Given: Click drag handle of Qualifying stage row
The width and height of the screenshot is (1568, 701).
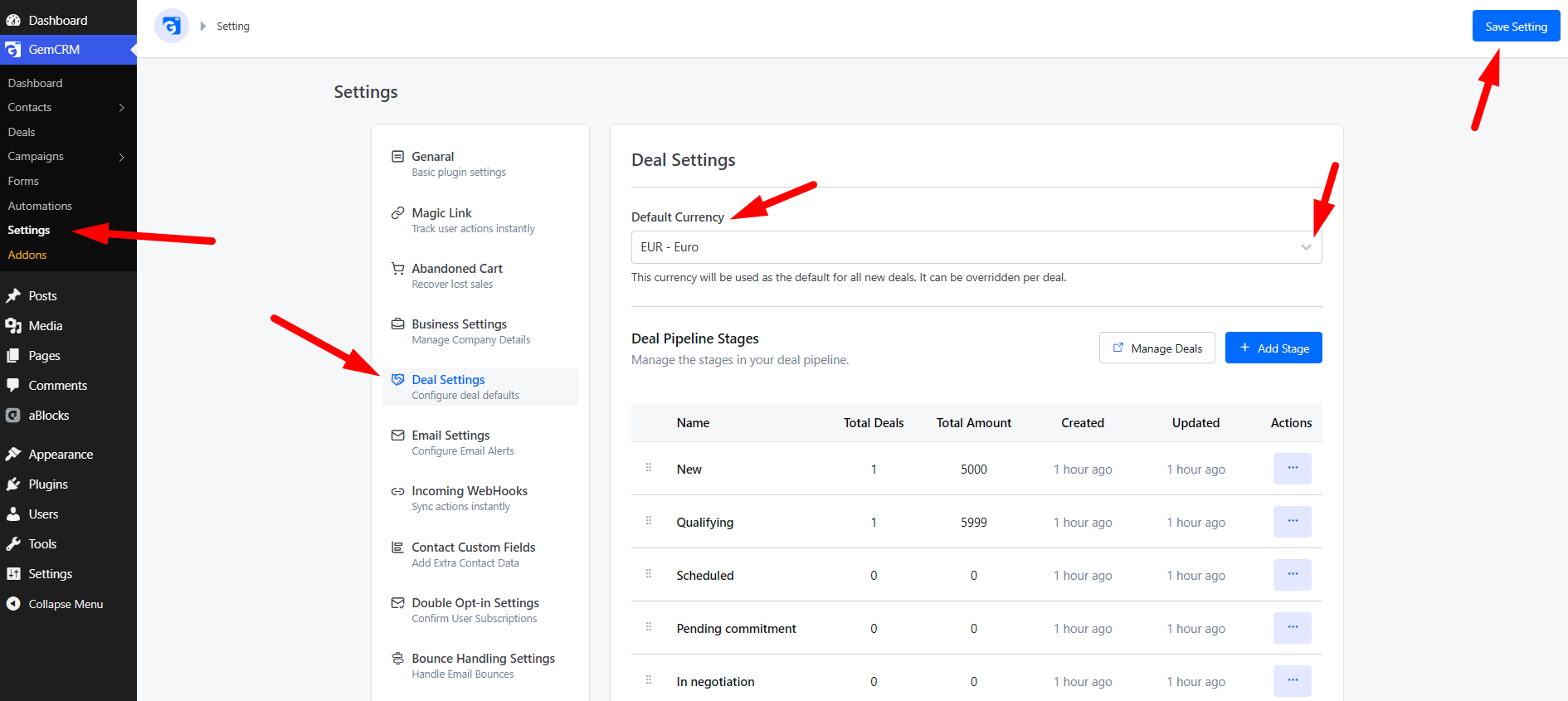Looking at the screenshot, I should 649,521.
